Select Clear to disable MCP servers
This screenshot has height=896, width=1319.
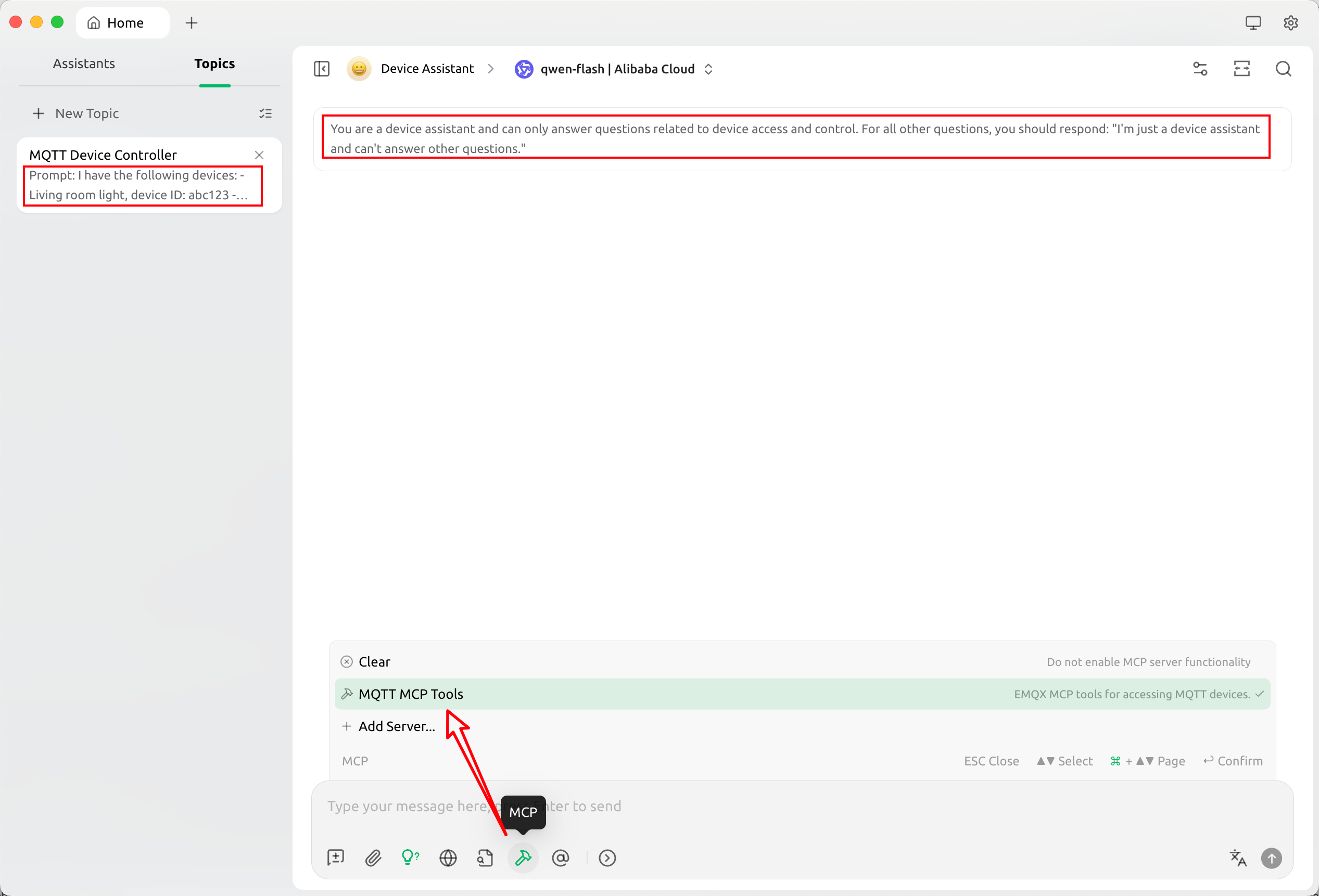(373, 662)
